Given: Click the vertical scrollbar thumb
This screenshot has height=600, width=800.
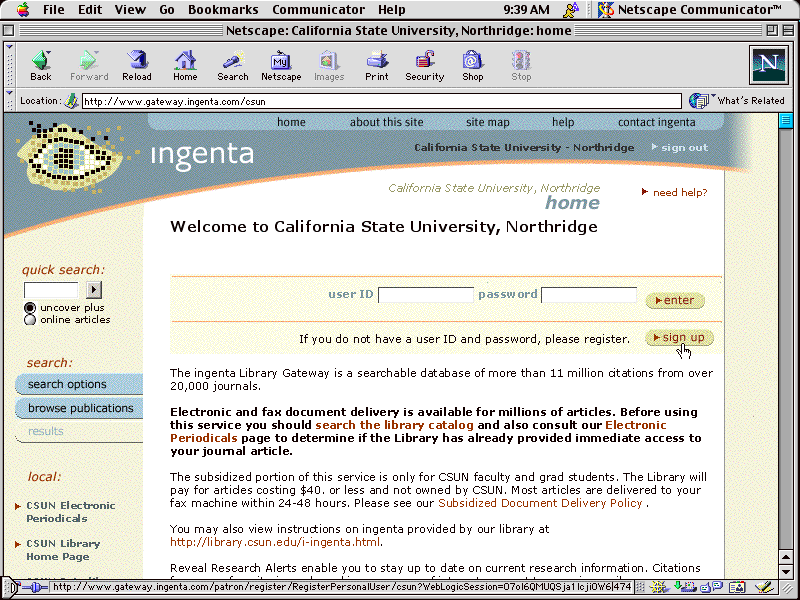Looking at the screenshot, I should (786, 121).
